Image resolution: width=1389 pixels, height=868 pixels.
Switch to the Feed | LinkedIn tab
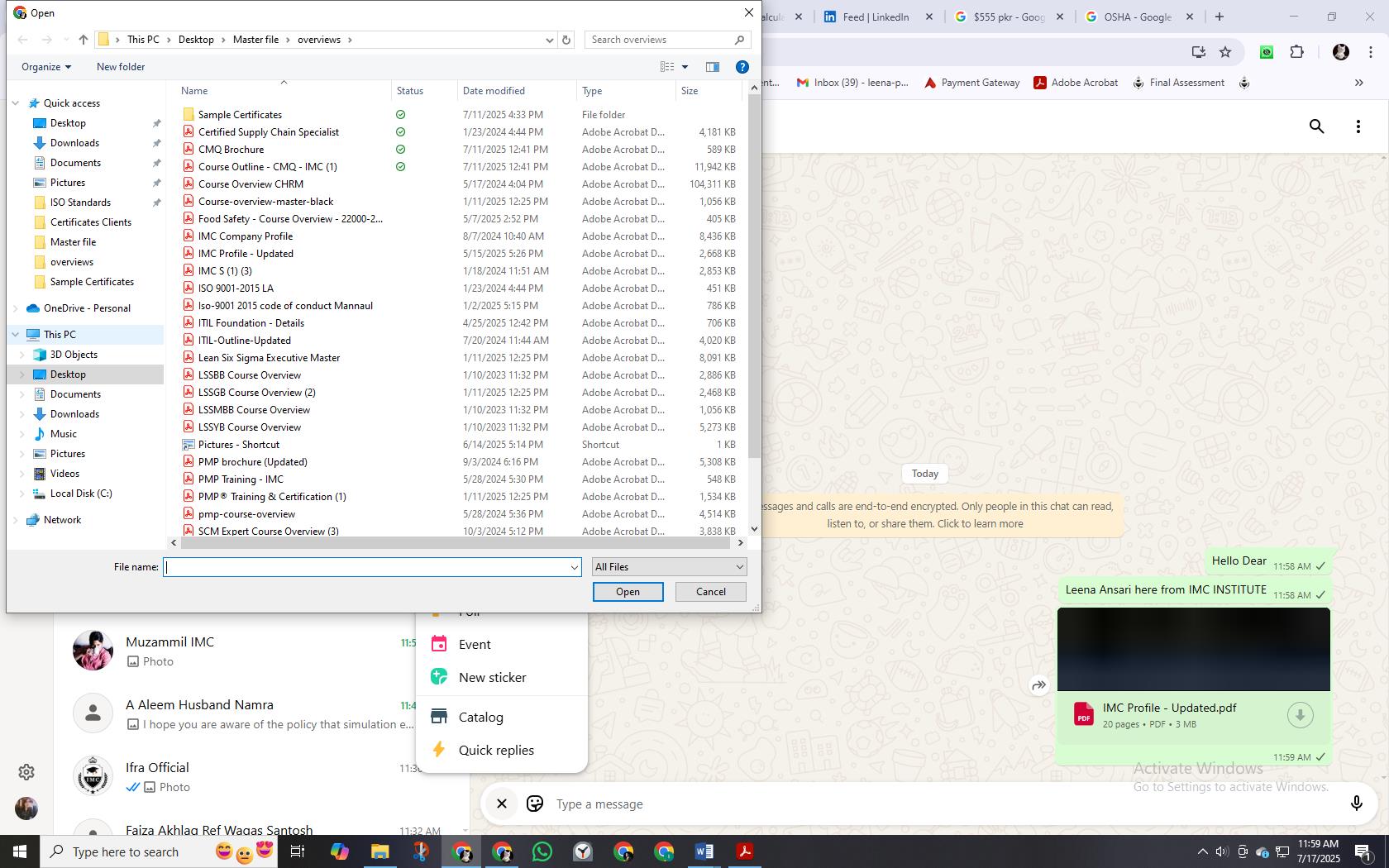[x=878, y=17]
